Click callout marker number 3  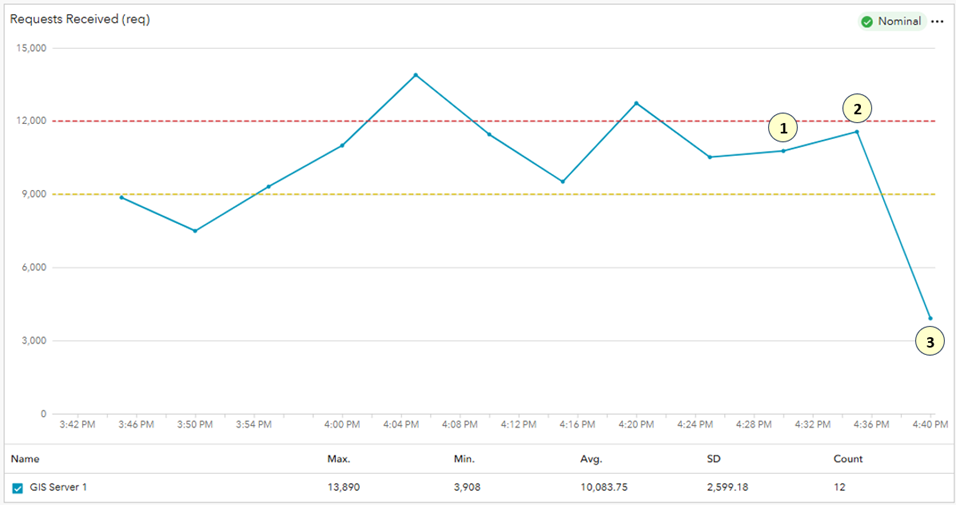[x=930, y=342]
